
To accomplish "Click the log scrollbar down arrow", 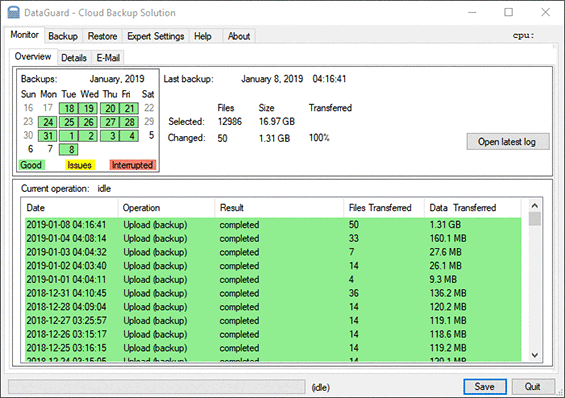I will 535,355.
